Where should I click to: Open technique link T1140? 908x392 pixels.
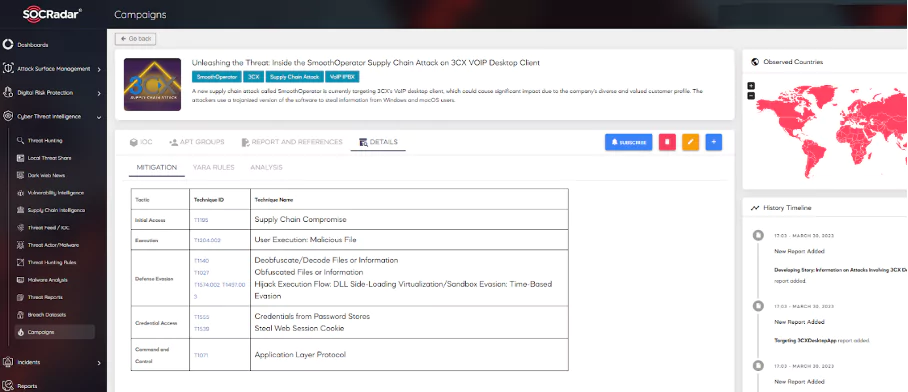[x=201, y=261]
